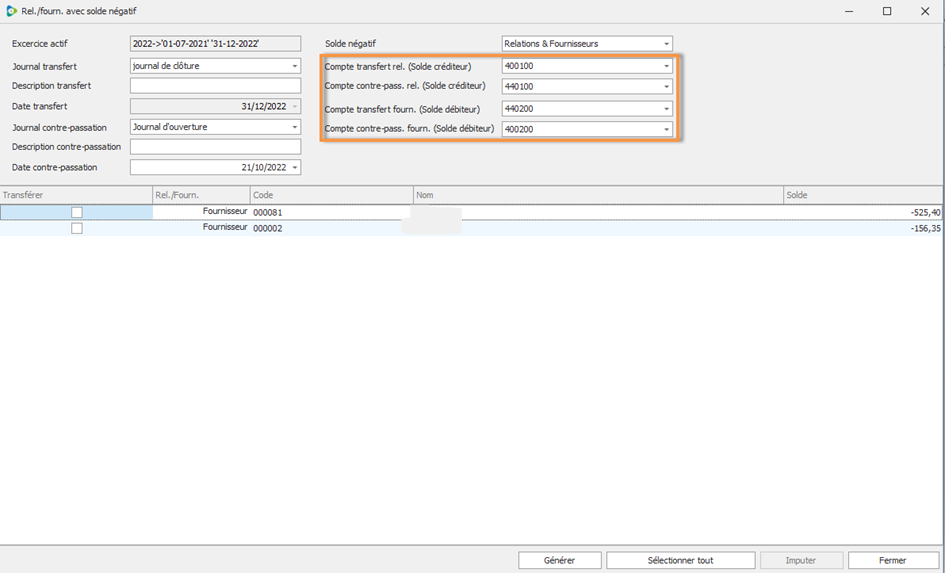
Task: Maximize the Rel./fourn. window
Action: [x=887, y=11]
